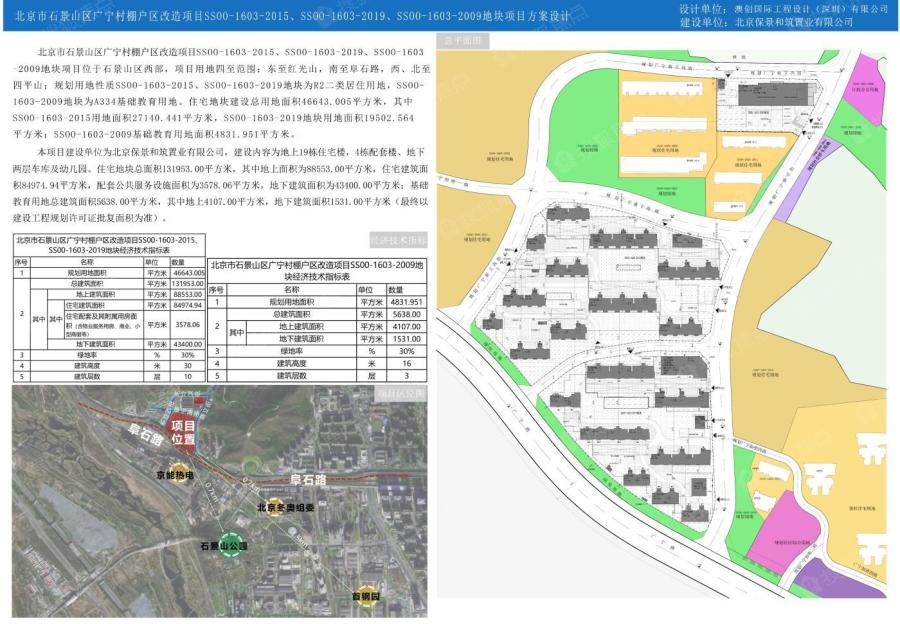Image resolution: width=900 pixels, height=624 pixels.
Task: Click the magenta land parcel at top right
Action: pos(865,88)
